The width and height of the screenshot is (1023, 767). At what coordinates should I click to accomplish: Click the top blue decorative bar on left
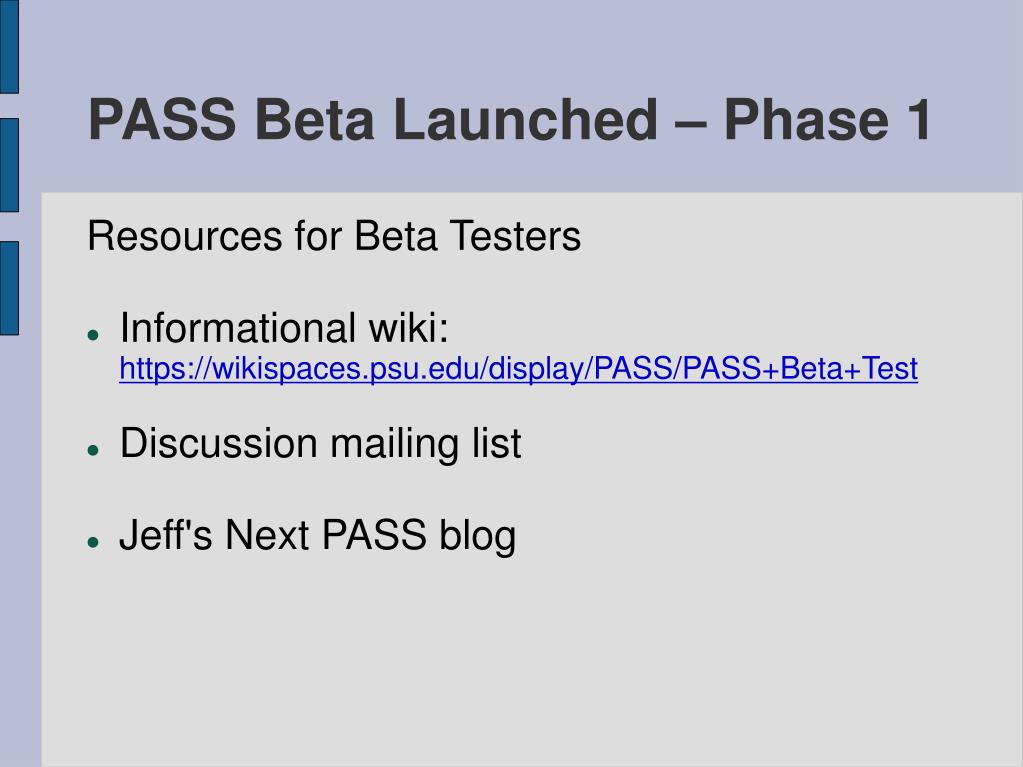[9, 46]
